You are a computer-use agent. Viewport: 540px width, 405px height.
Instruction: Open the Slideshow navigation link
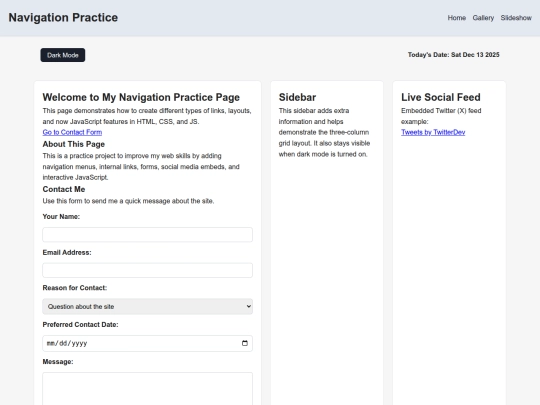tap(516, 18)
